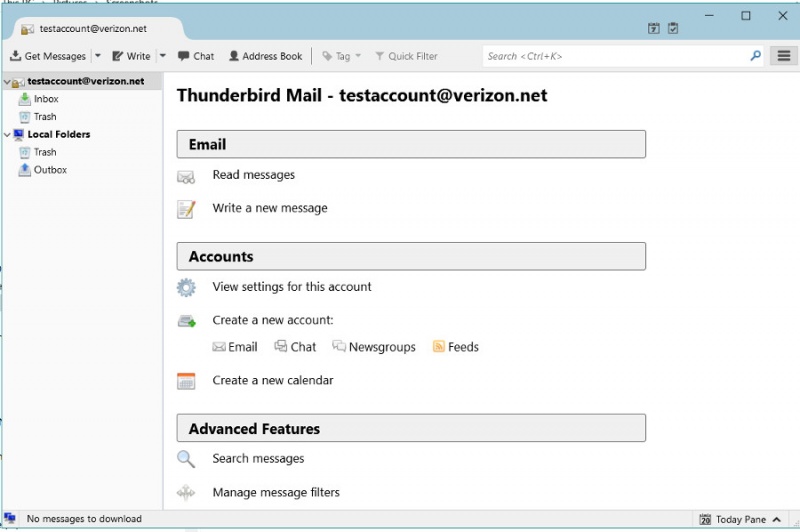This screenshot has height=532, width=800.
Task: Toggle Quick Filter
Action: tap(406, 56)
